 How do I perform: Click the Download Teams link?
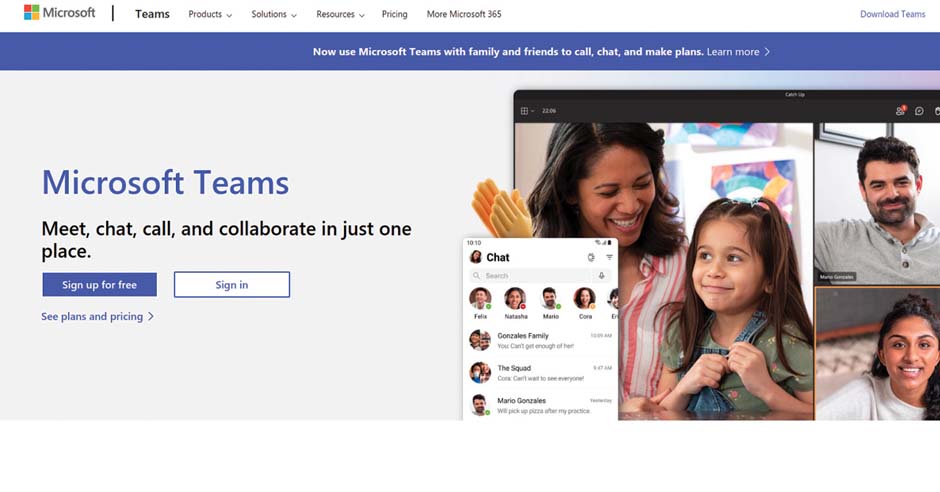point(893,14)
